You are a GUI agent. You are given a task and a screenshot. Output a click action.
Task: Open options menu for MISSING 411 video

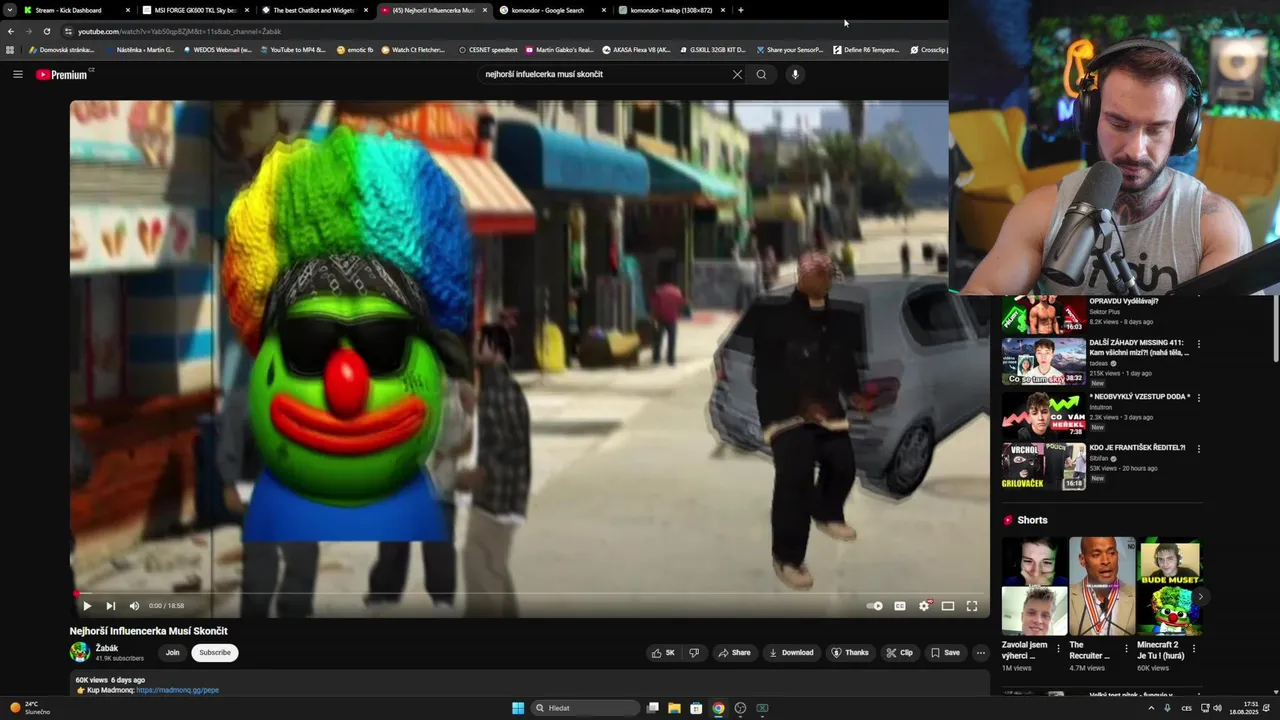click(1199, 344)
